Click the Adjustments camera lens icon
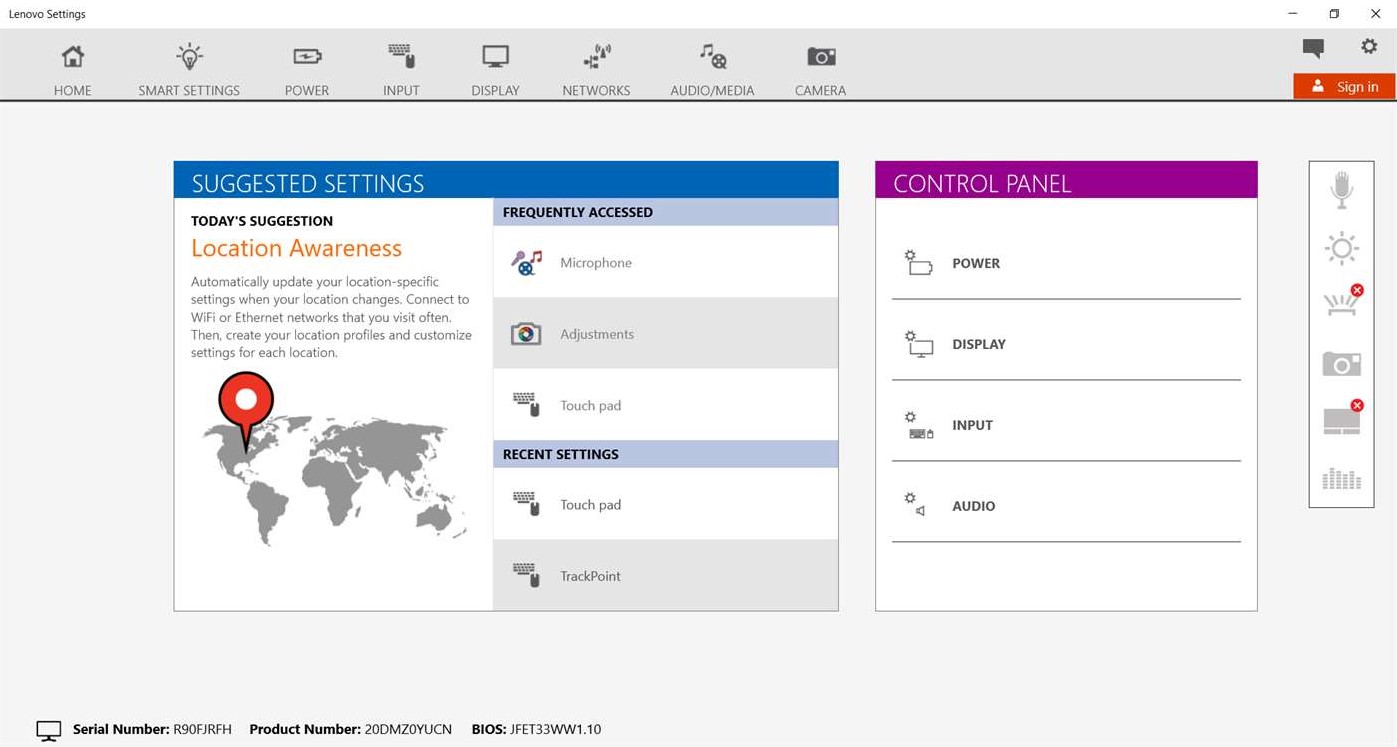 (x=526, y=334)
